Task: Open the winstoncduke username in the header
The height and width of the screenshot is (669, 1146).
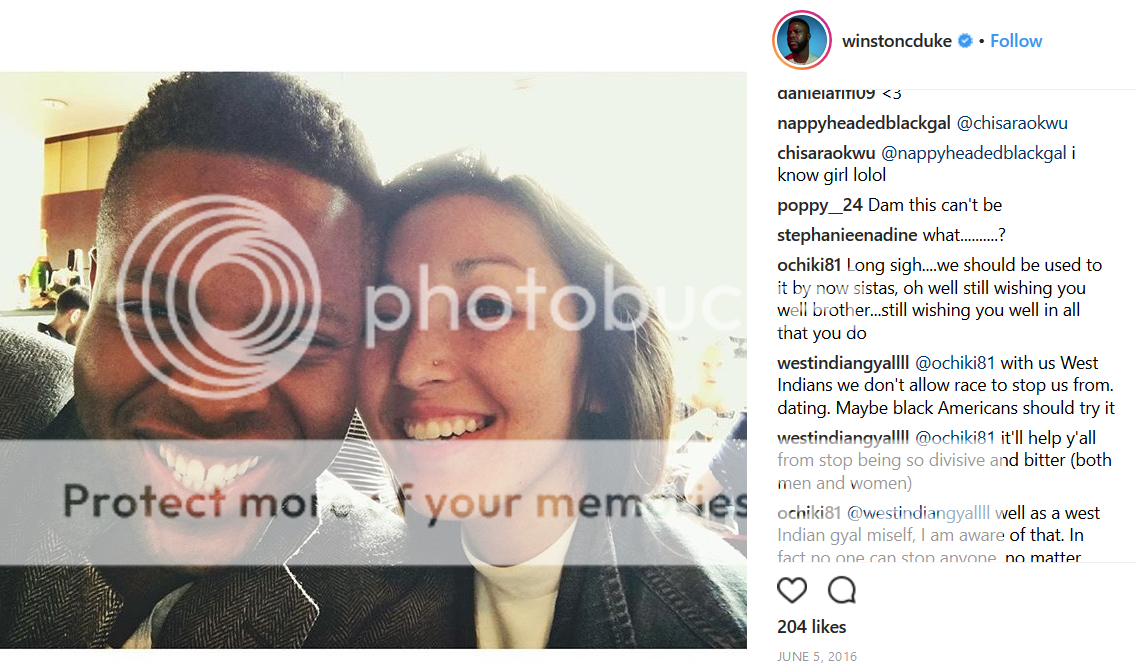Action: 897,41
